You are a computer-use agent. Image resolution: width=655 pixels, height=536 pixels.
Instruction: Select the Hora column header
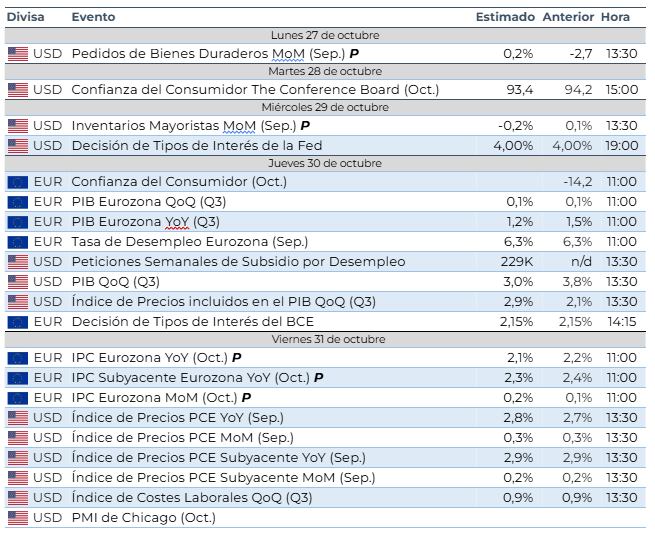point(616,17)
